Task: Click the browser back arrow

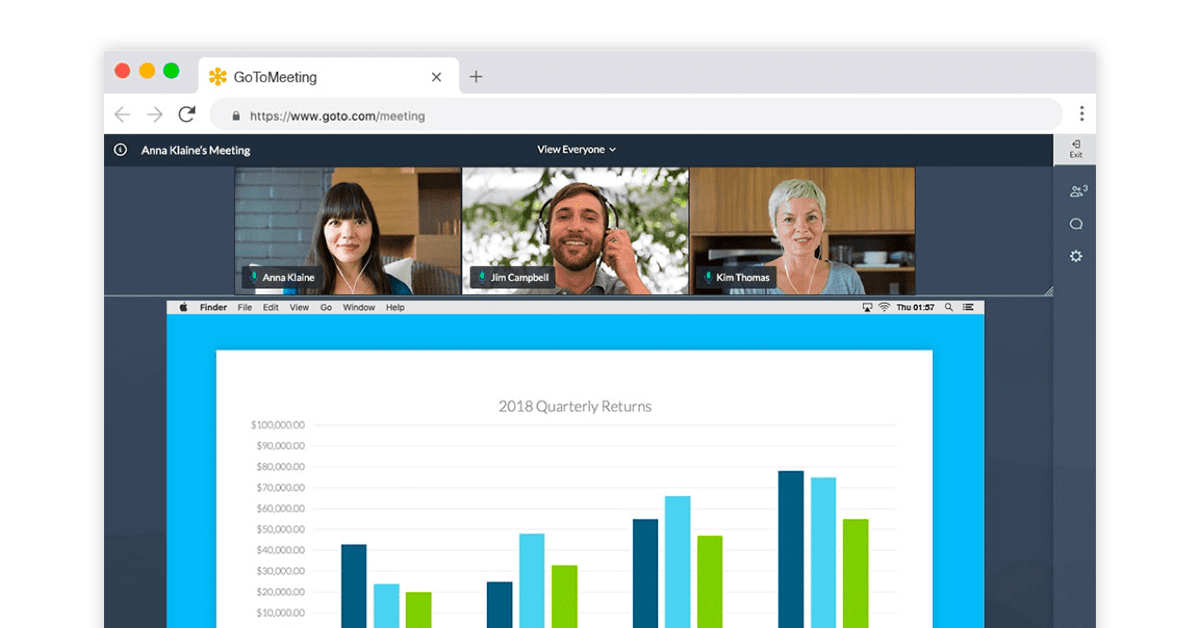Action: pyautogui.click(x=122, y=115)
